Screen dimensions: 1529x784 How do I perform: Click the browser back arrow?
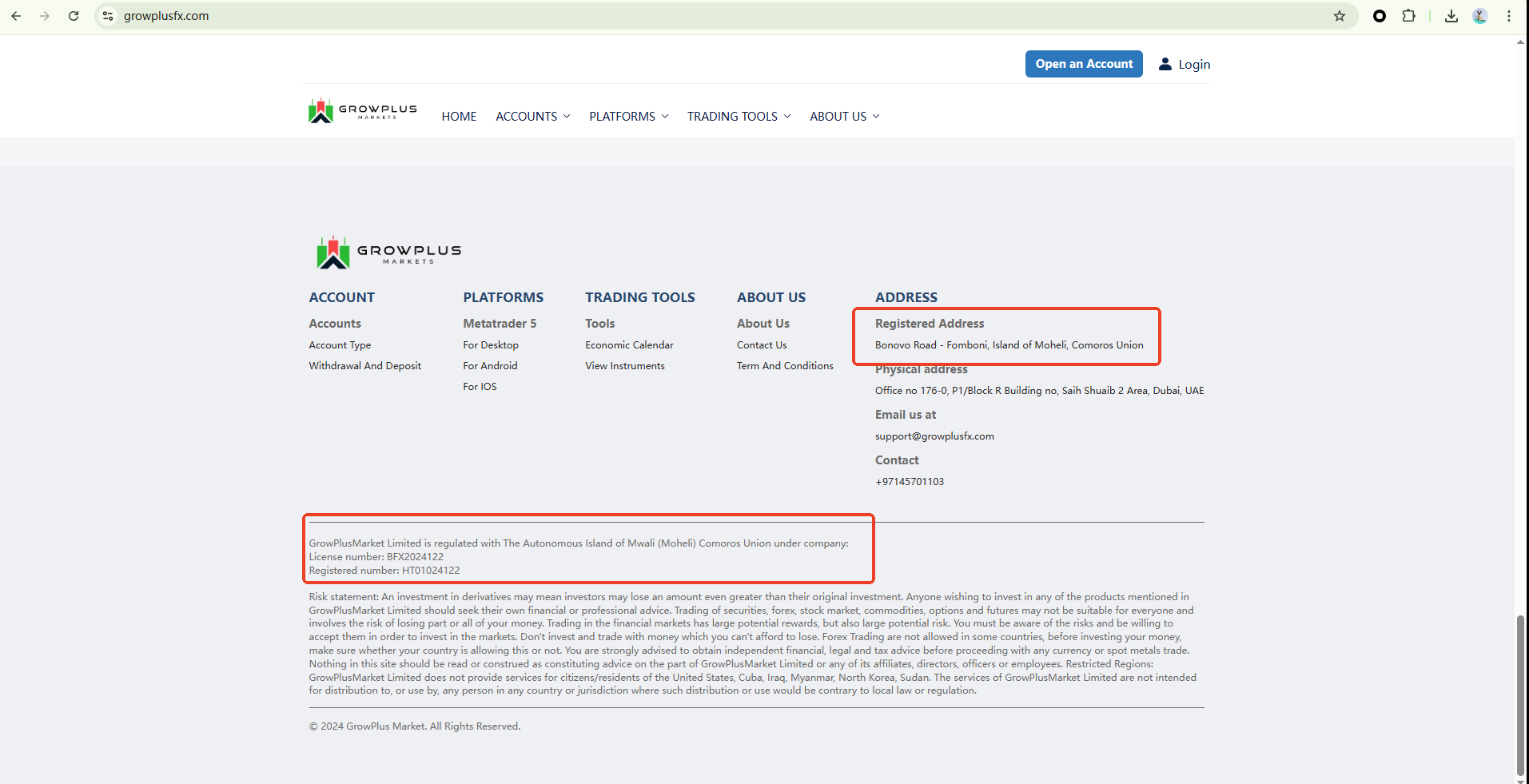[x=16, y=16]
